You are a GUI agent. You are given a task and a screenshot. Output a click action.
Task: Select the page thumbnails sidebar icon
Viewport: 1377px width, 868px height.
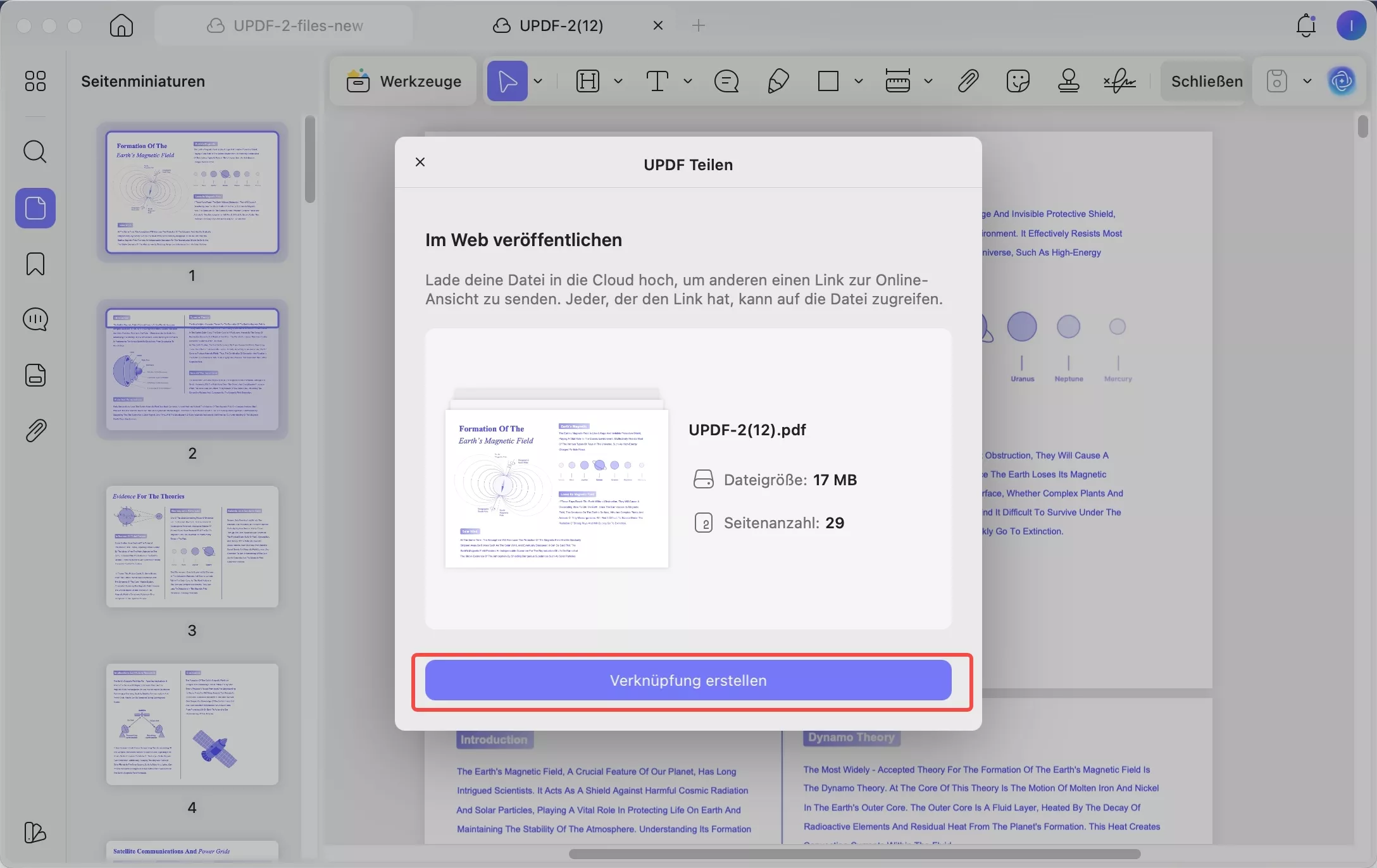point(35,208)
